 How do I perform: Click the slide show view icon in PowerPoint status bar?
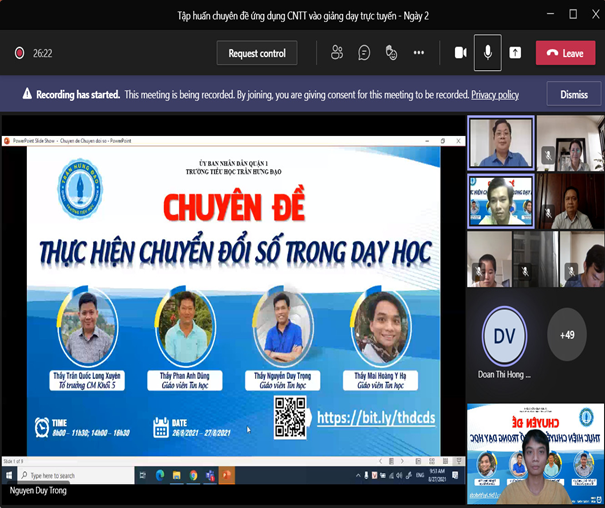pyautogui.click(x=459, y=461)
